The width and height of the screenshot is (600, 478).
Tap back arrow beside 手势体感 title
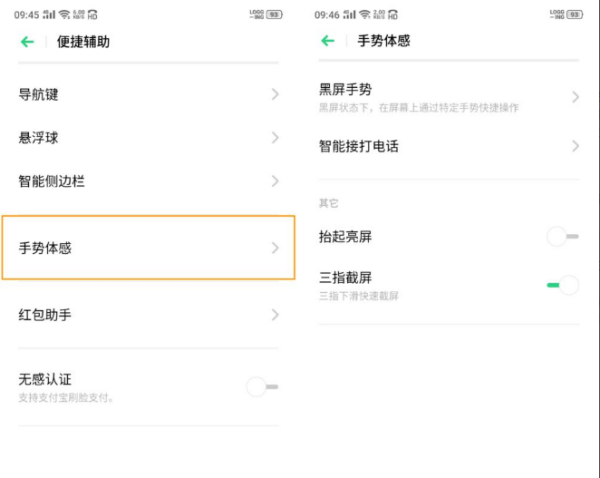coord(327,41)
